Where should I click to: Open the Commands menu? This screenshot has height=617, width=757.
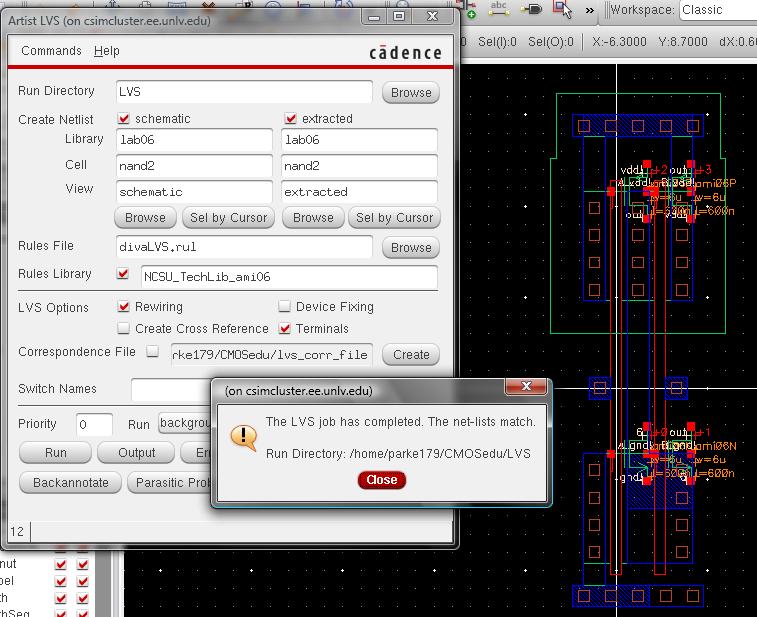pyautogui.click(x=51, y=51)
